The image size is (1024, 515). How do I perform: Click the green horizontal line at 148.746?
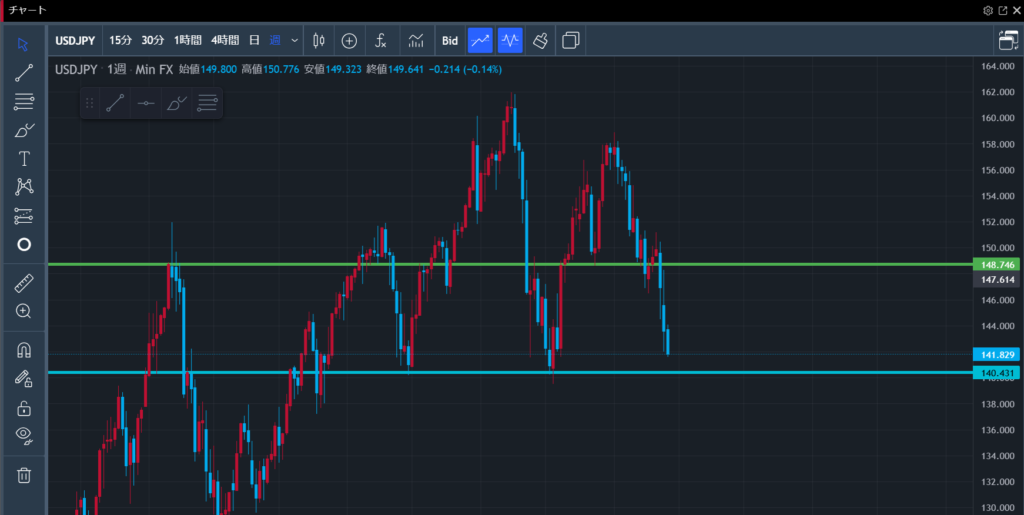click(x=509, y=264)
